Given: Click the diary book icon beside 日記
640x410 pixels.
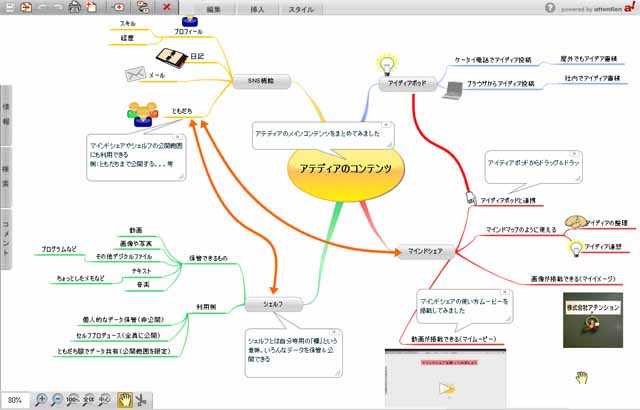Looking at the screenshot, I should [x=172, y=58].
